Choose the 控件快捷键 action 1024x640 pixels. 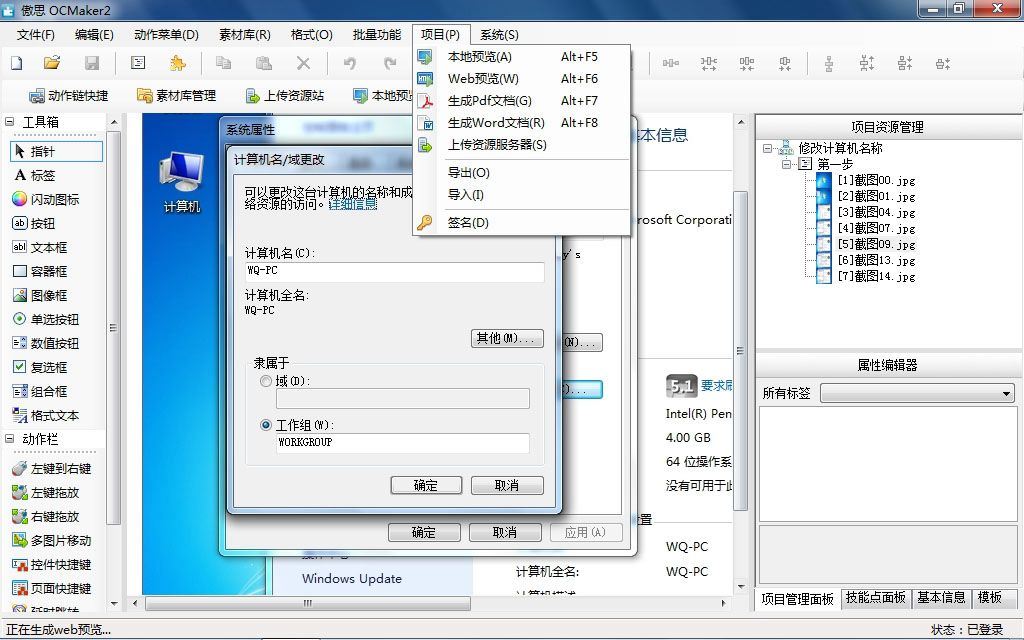point(52,564)
